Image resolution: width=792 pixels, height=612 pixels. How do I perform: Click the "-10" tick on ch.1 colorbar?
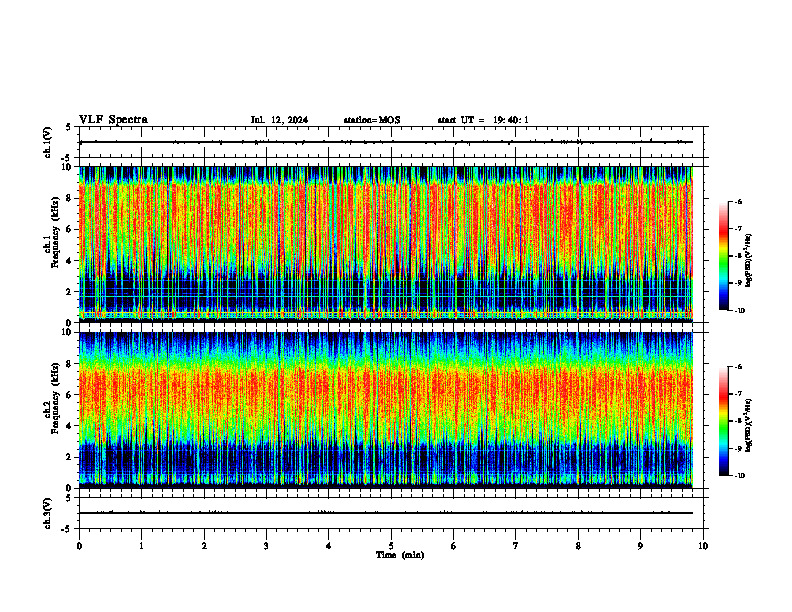pyautogui.click(x=740, y=311)
